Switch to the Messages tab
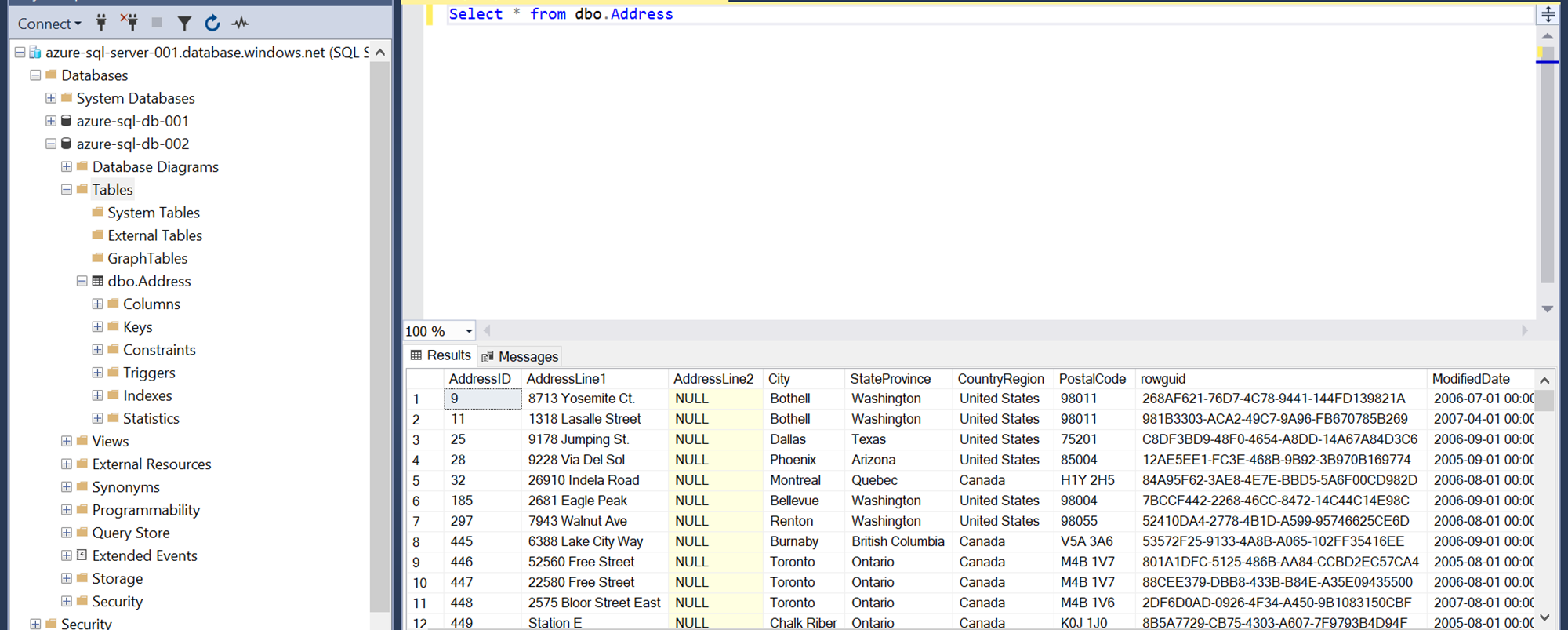This screenshot has height=630, width=1568. pos(521,357)
